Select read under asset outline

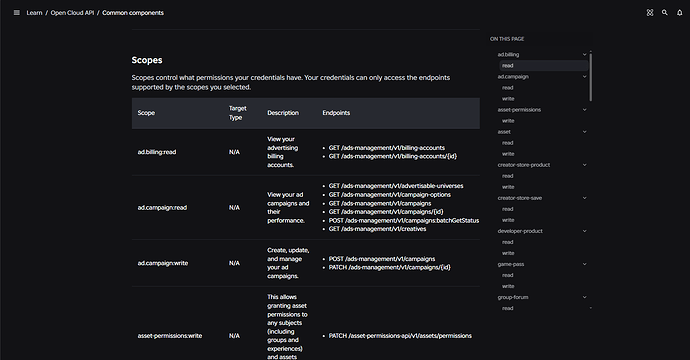[508, 143]
